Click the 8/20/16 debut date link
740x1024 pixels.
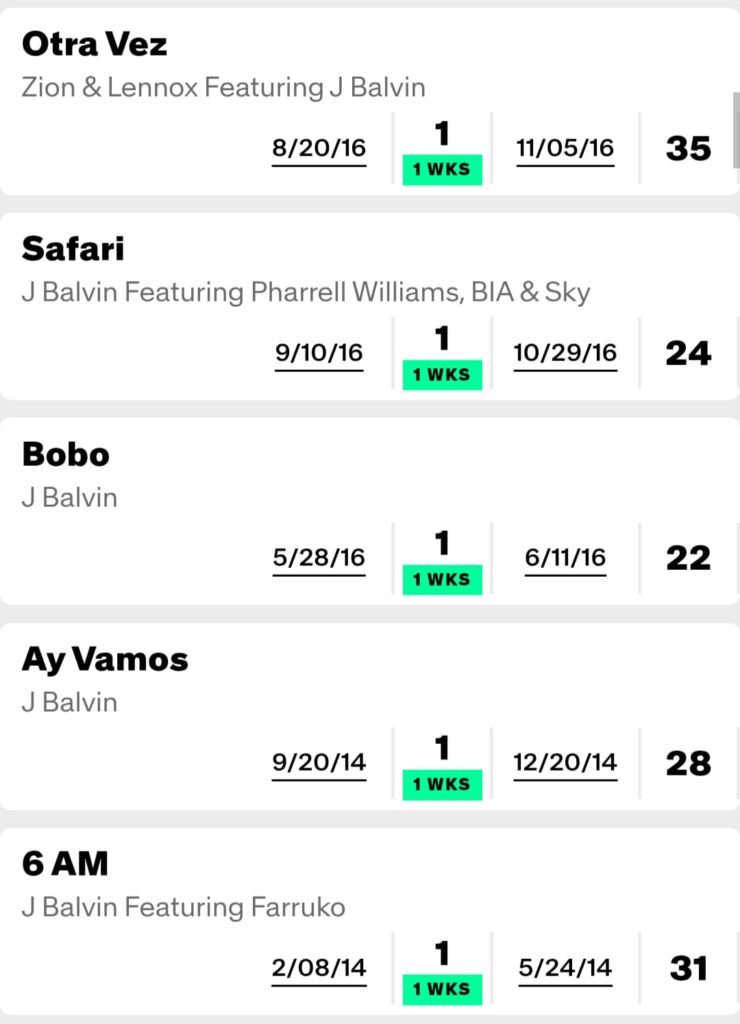(x=319, y=149)
